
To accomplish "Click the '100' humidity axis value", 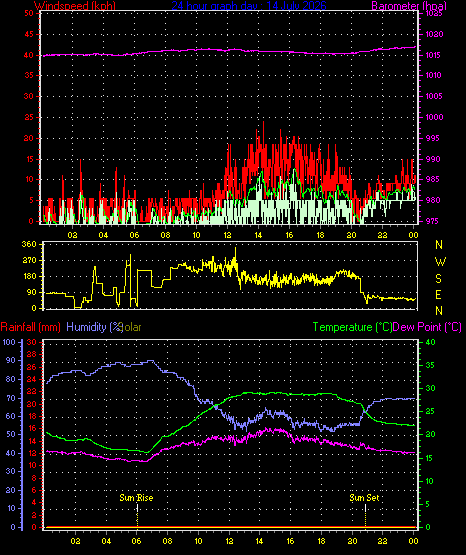I will (8, 342).
